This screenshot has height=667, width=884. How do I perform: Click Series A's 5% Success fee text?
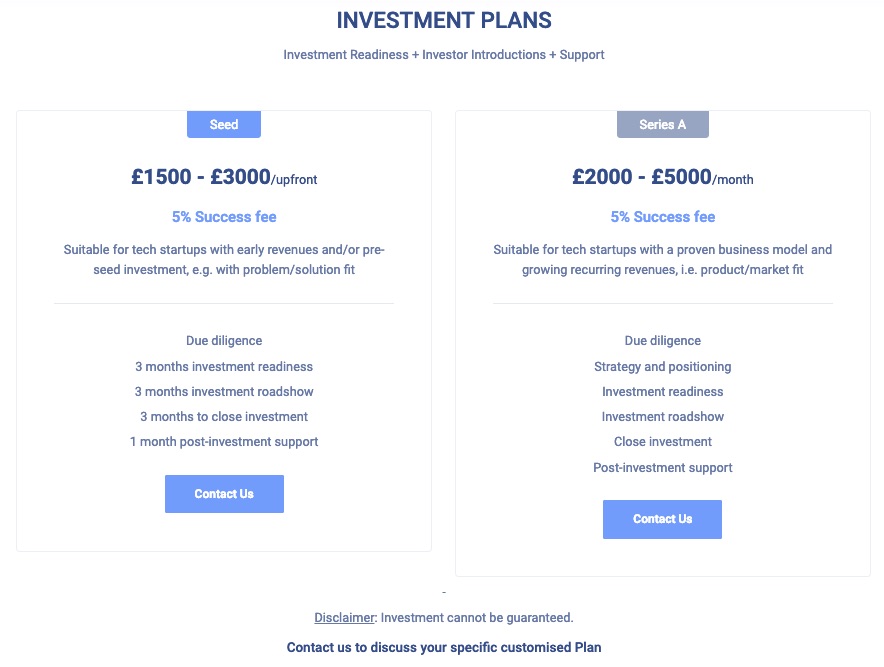click(662, 217)
